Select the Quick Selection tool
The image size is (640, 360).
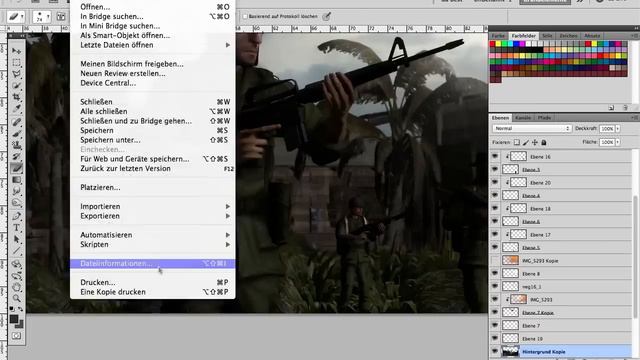[x=16, y=85]
